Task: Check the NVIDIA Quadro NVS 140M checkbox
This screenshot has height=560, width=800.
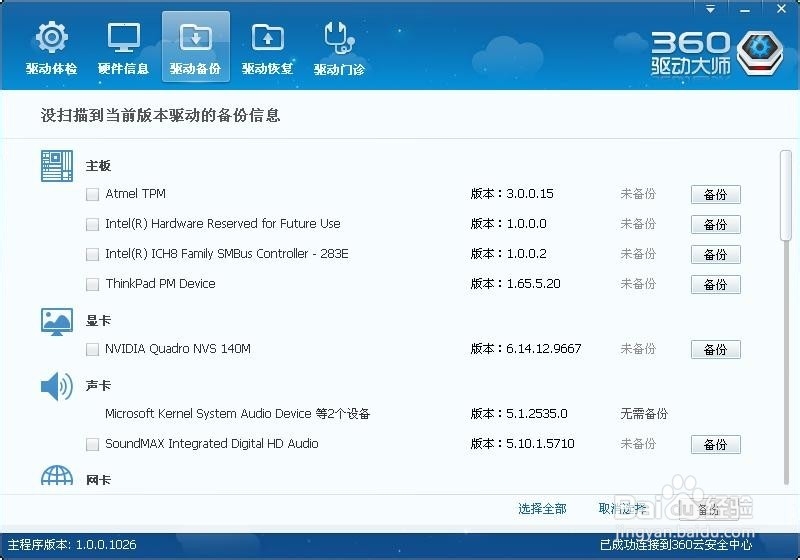Action: 92,349
